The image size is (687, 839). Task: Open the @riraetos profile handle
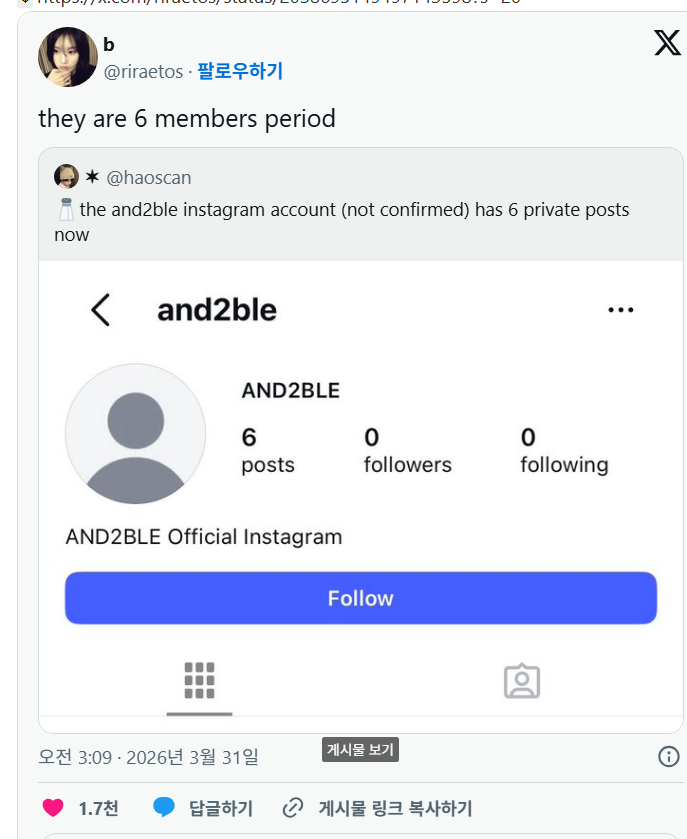click(143, 71)
